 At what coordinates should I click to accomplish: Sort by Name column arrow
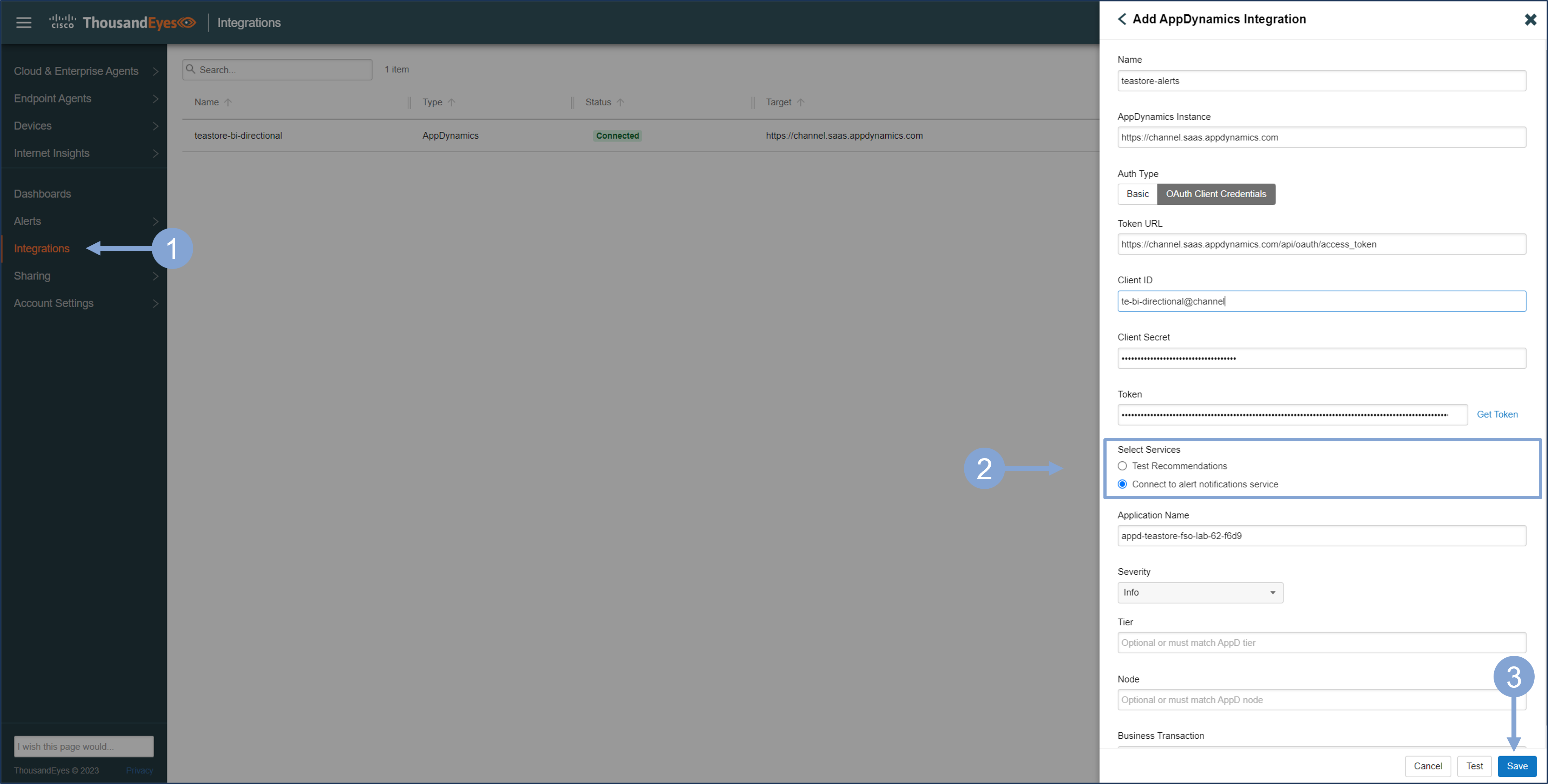pos(228,103)
